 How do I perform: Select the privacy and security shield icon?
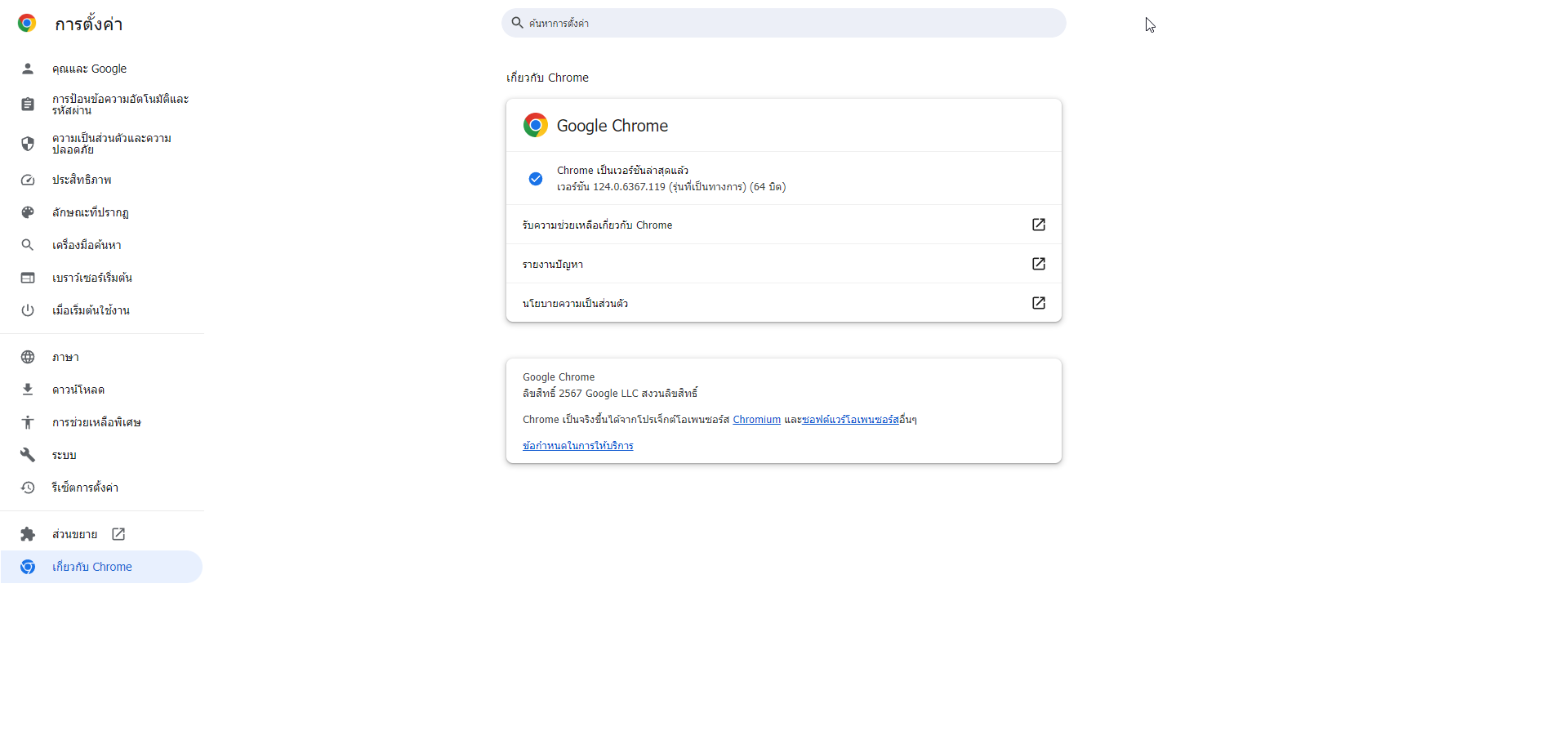click(28, 144)
